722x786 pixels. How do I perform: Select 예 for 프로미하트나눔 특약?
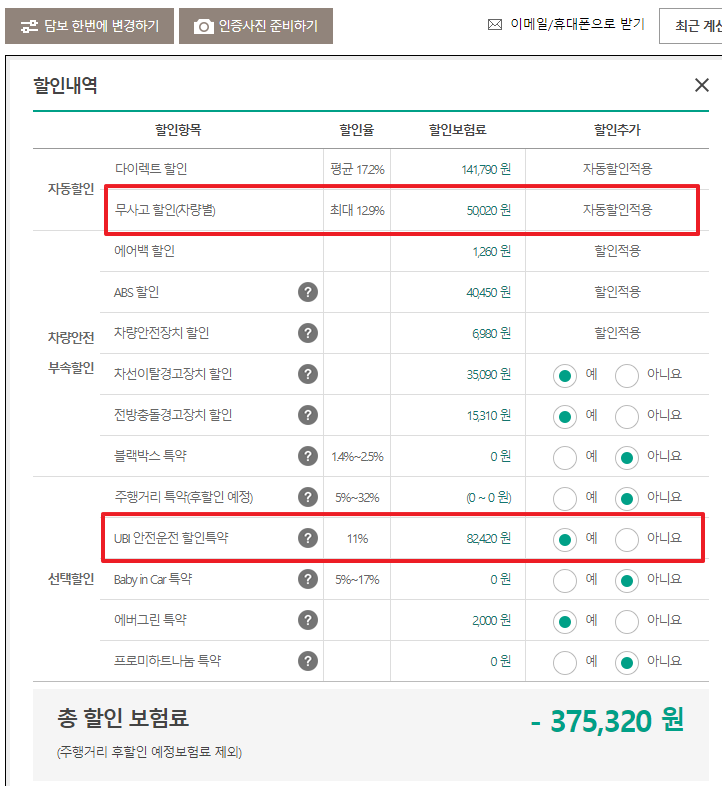point(565,663)
